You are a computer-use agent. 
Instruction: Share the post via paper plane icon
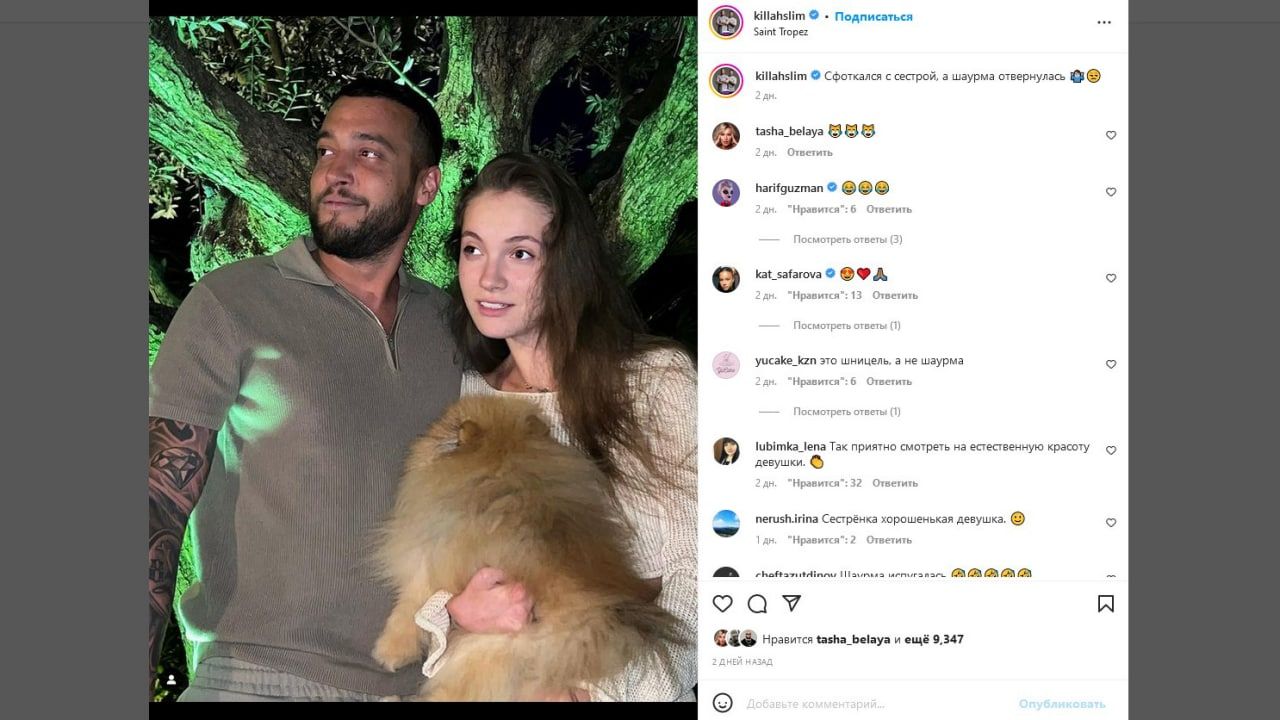point(791,604)
